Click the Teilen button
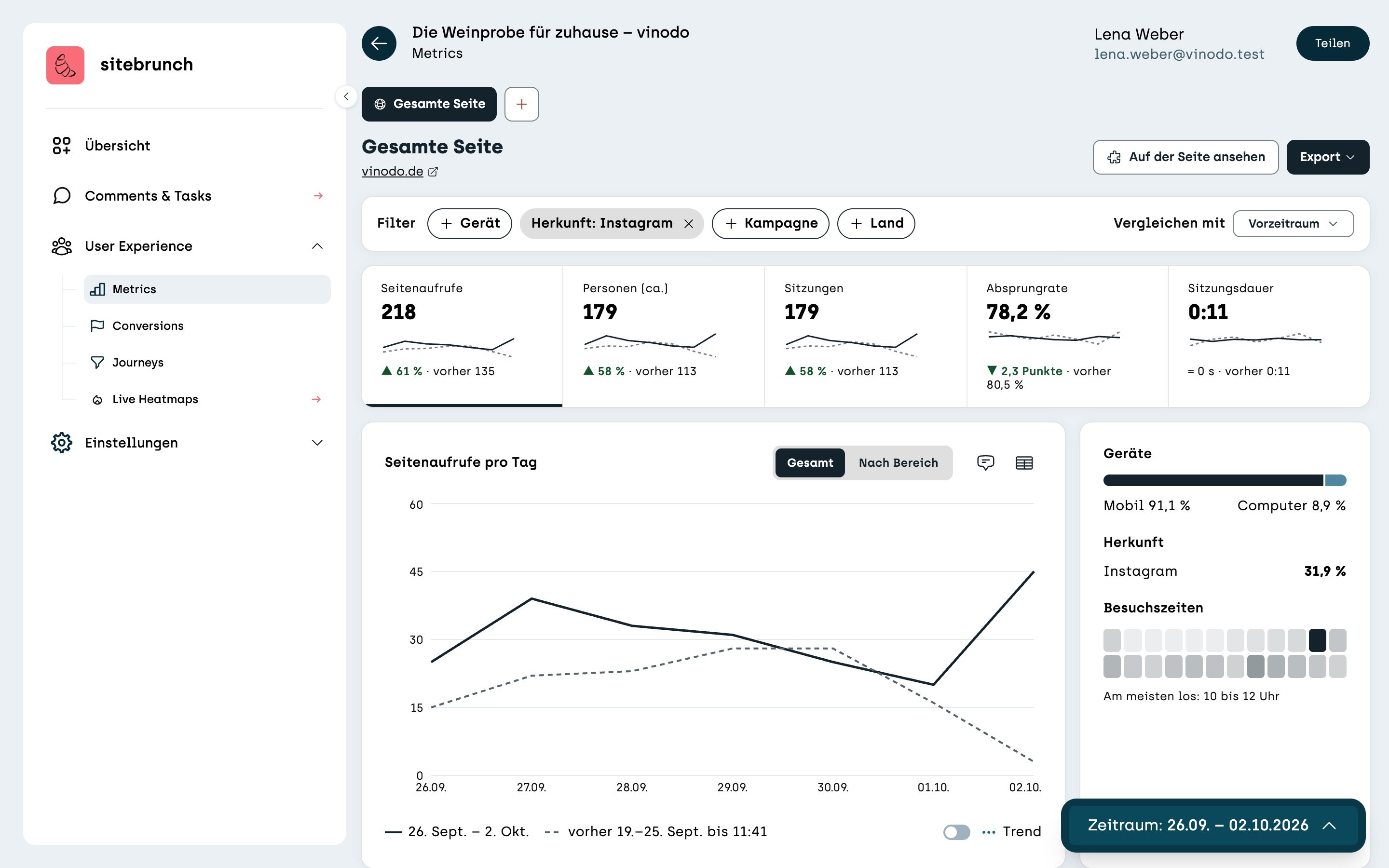 [x=1332, y=43]
